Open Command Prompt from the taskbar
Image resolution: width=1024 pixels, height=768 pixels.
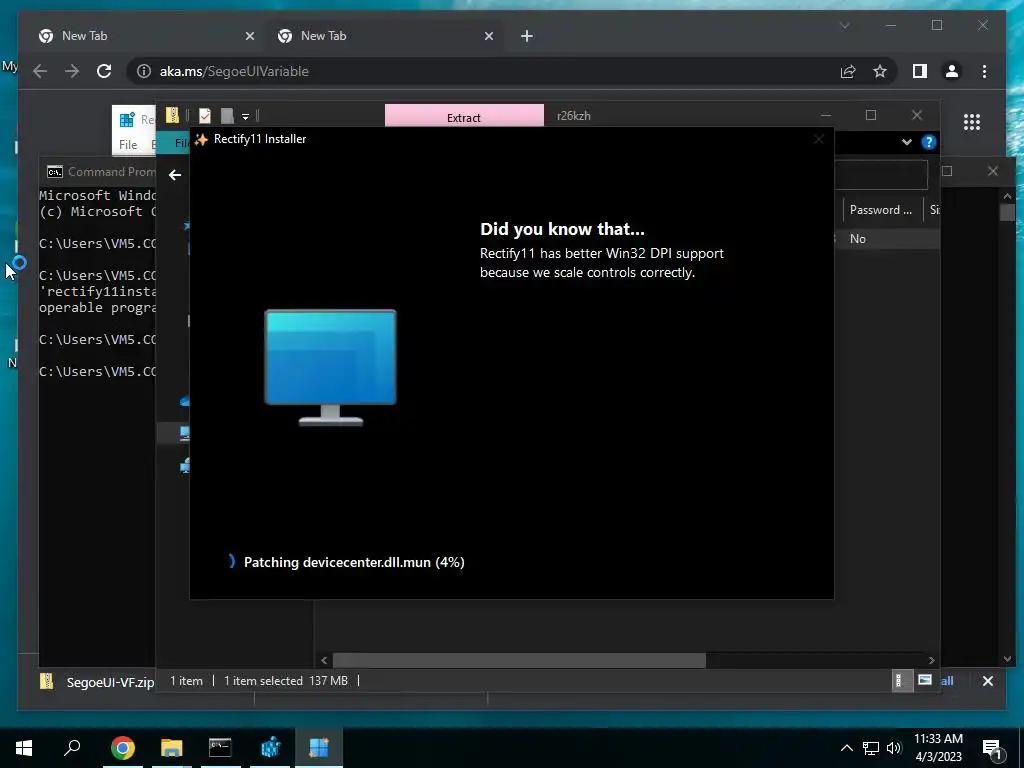click(220, 747)
